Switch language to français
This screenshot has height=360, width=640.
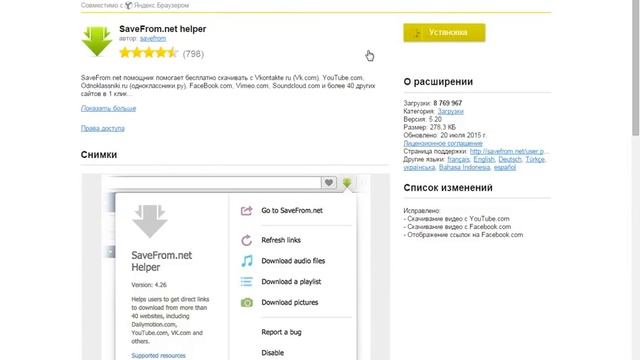click(458, 159)
